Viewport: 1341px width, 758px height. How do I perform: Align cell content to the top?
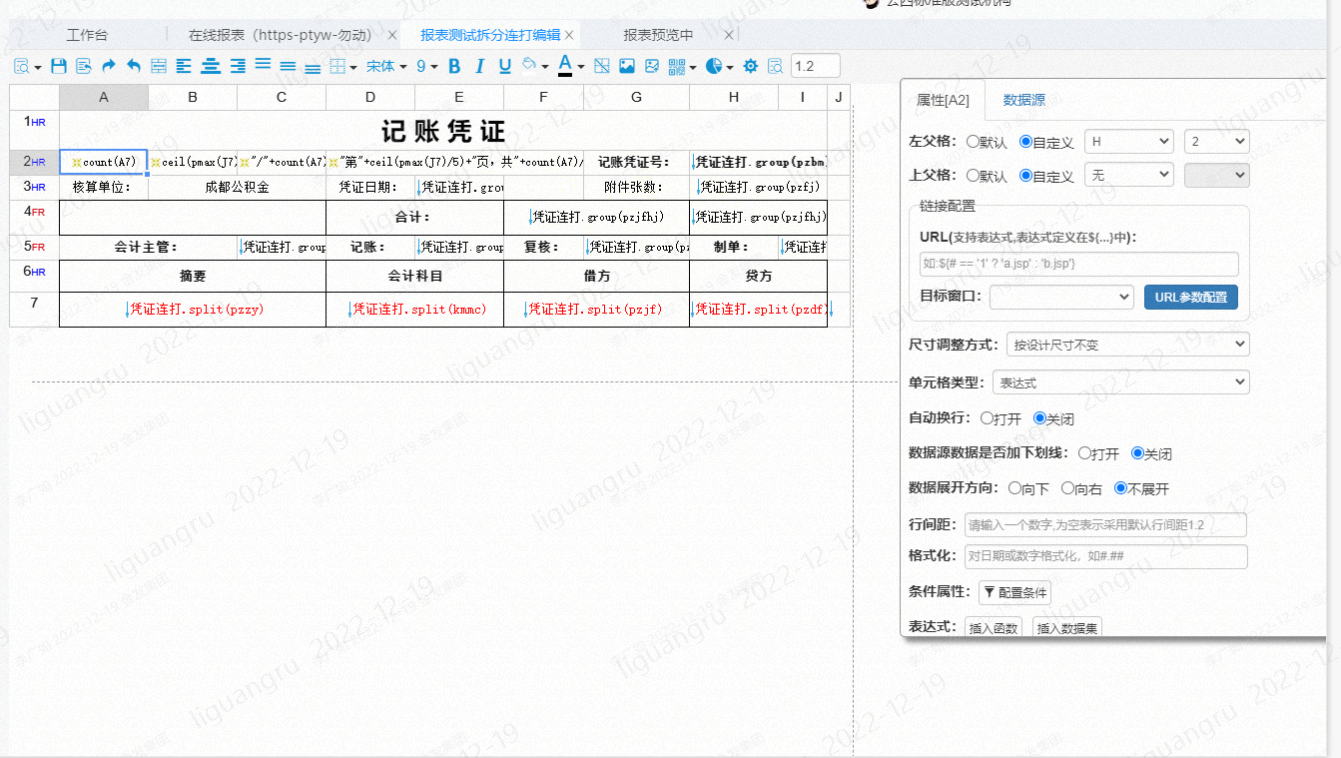[x=263, y=64]
